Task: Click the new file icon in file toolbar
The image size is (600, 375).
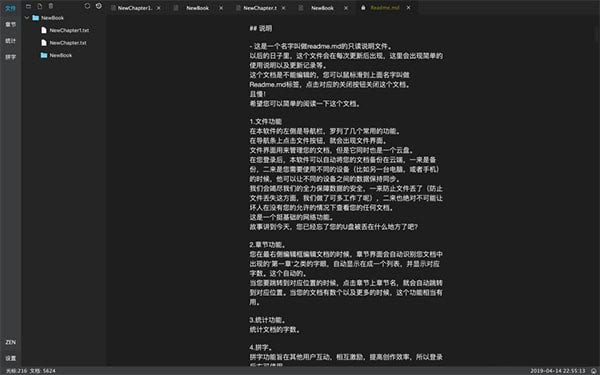Action: tap(40, 6)
